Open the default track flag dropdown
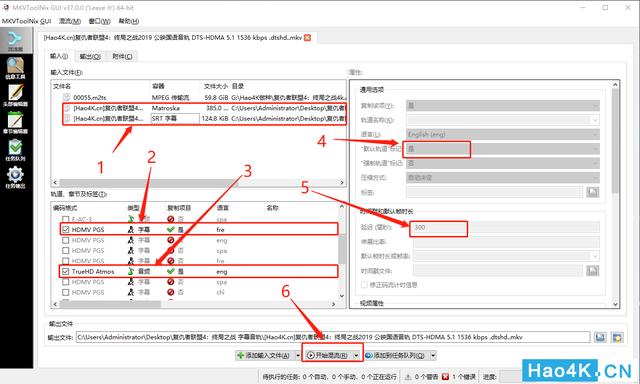 coord(503,149)
